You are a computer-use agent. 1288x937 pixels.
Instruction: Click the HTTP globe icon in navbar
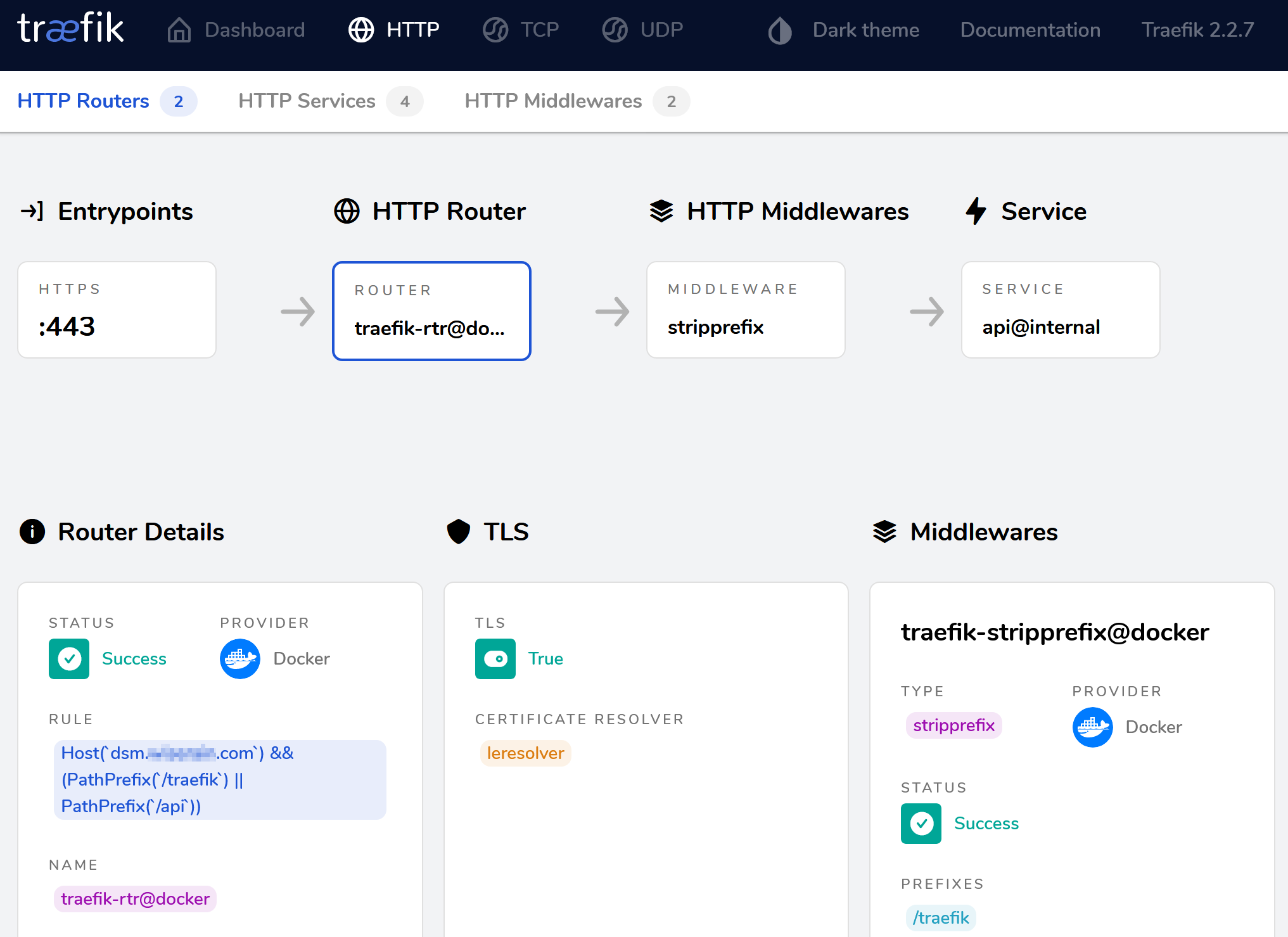[x=361, y=30]
